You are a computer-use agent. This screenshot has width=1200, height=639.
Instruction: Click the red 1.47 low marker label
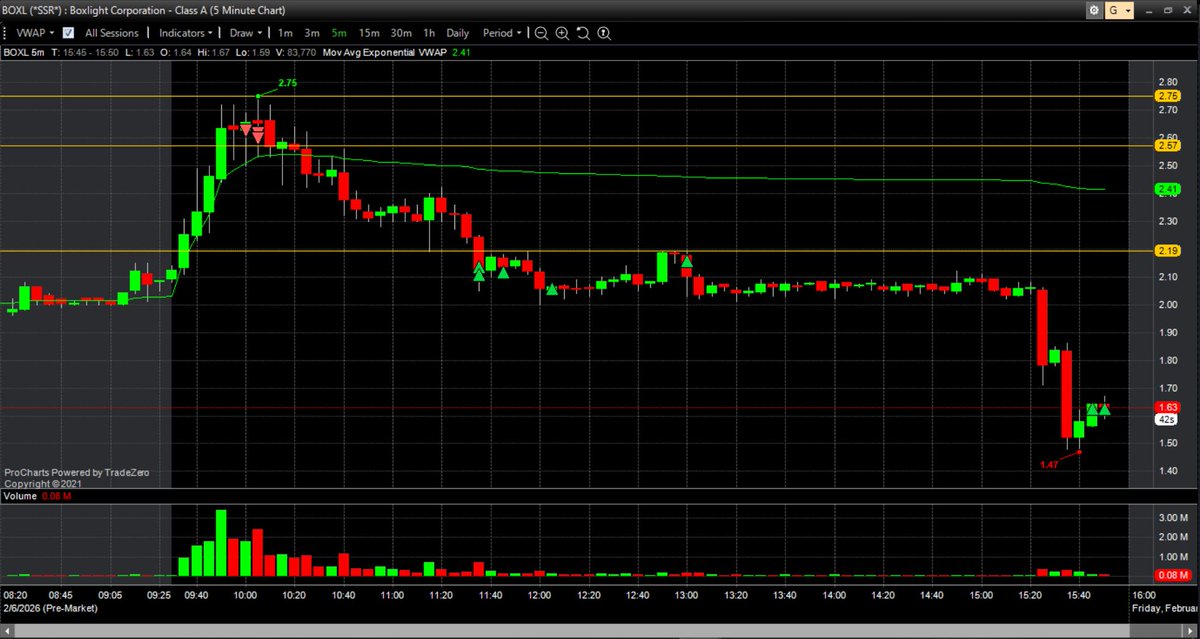[x=1049, y=464]
